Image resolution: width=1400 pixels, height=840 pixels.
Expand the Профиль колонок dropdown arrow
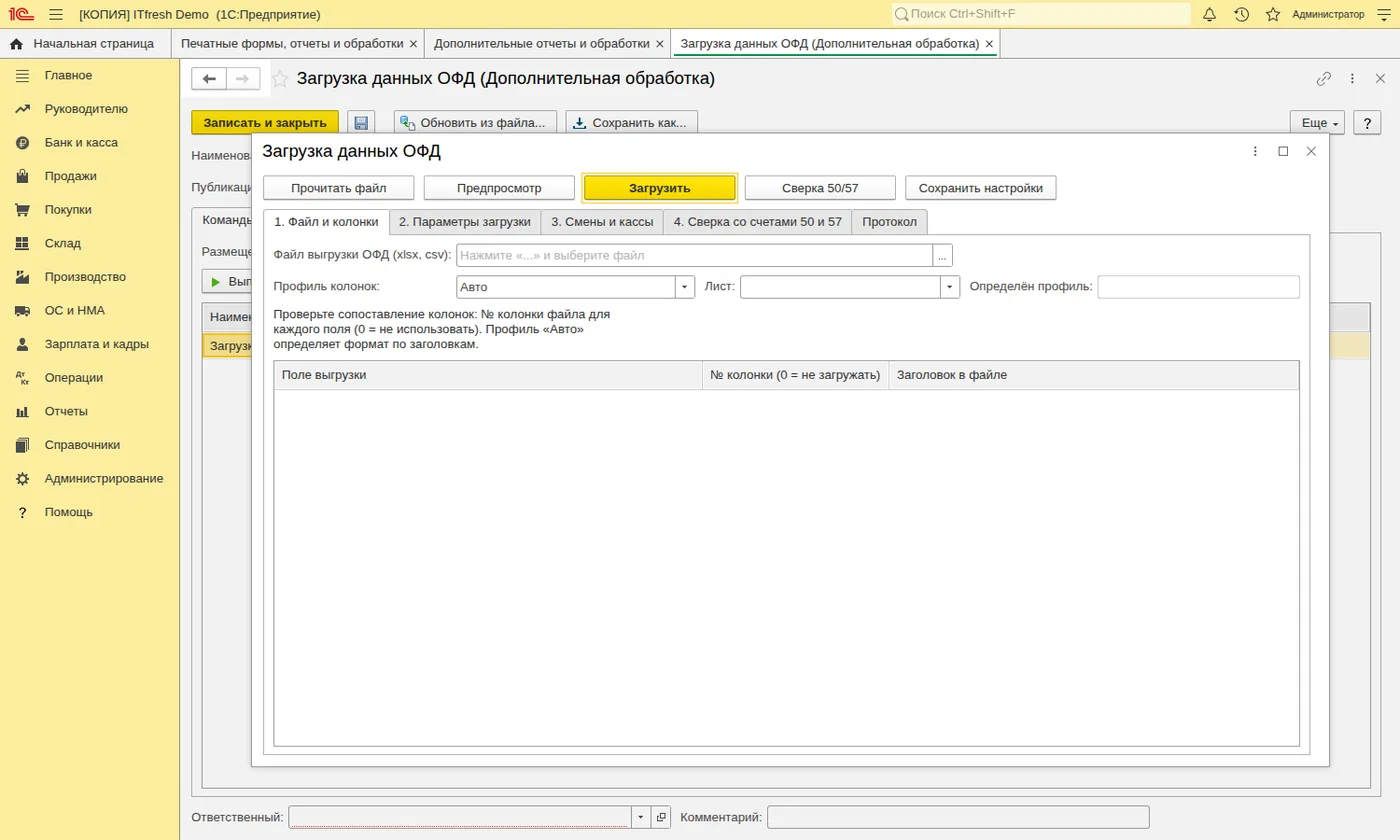pos(685,287)
